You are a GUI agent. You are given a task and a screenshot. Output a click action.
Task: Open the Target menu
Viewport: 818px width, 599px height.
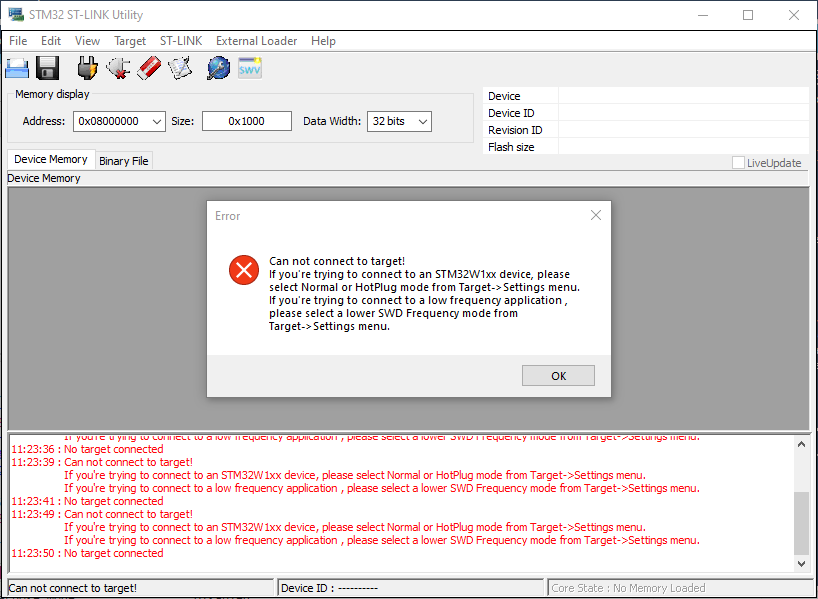tap(130, 41)
